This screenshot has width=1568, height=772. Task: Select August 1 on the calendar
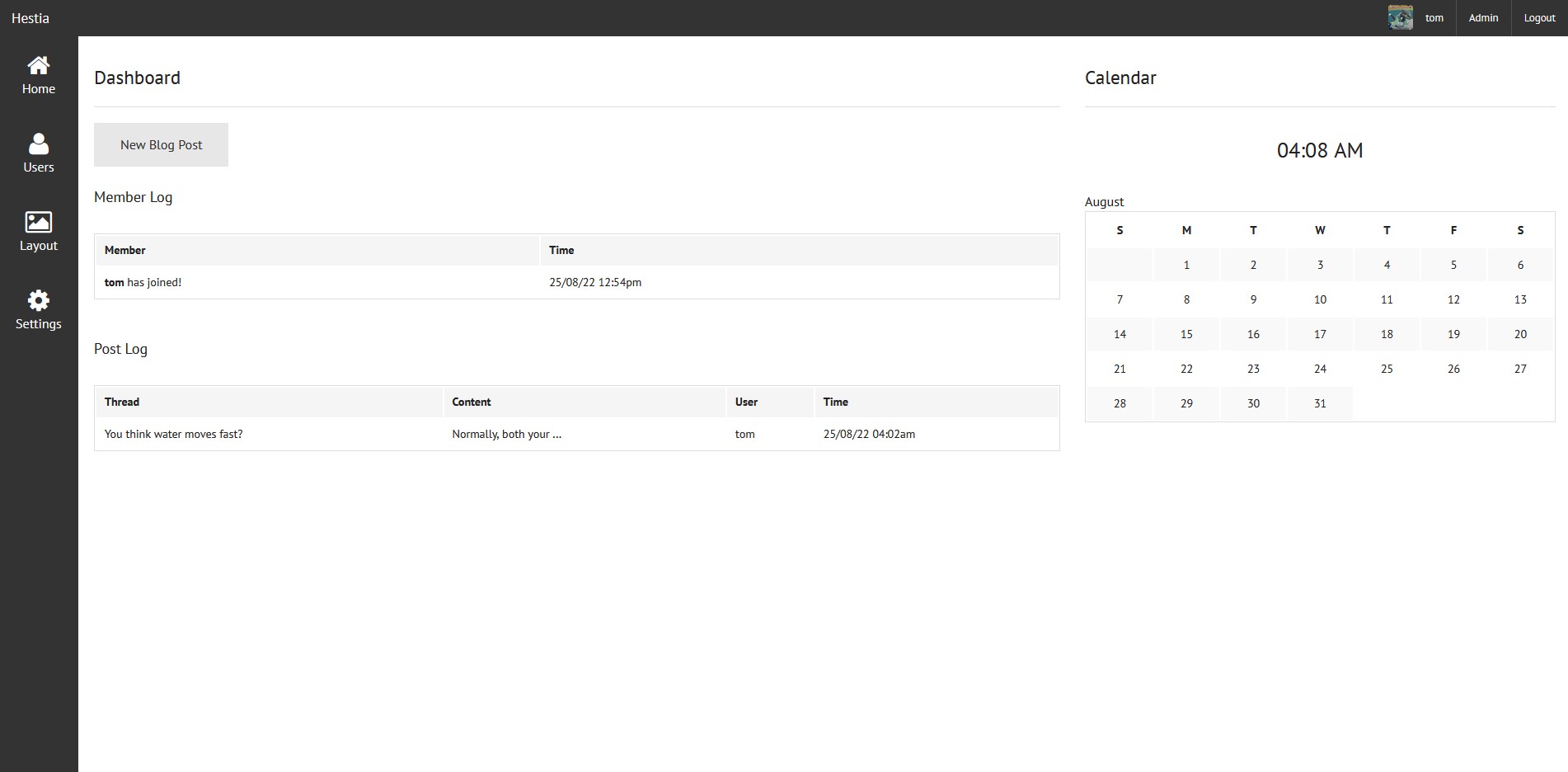click(1185, 265)
